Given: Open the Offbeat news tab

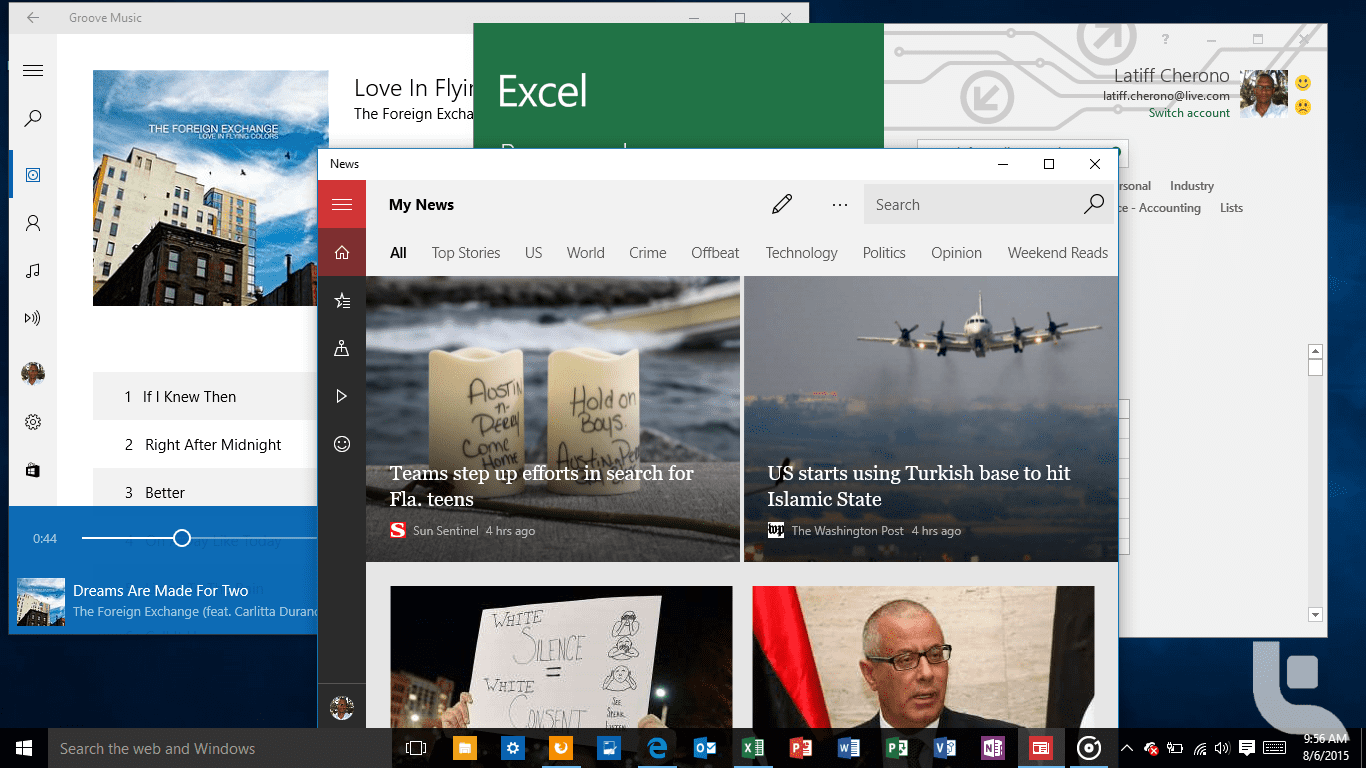Looking at the screenshot, I should pos(716,253).
